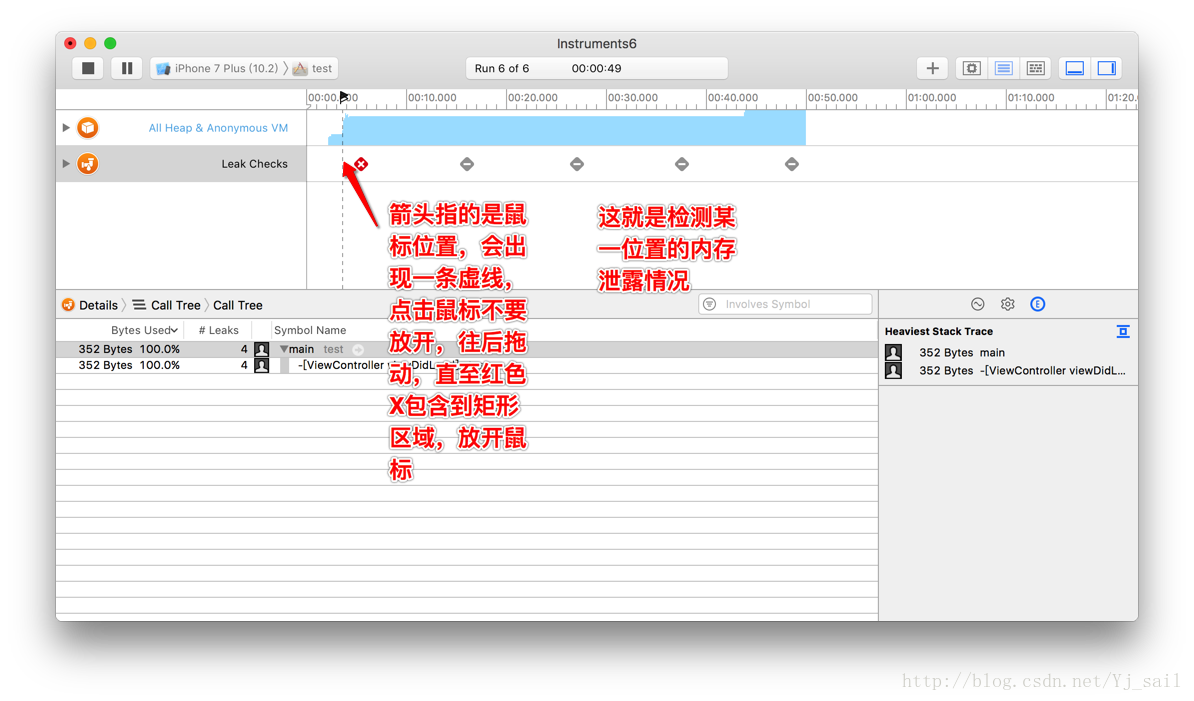Expand the All Heap & Anonymous VM track
The image size is (1194, 701).
66,128
